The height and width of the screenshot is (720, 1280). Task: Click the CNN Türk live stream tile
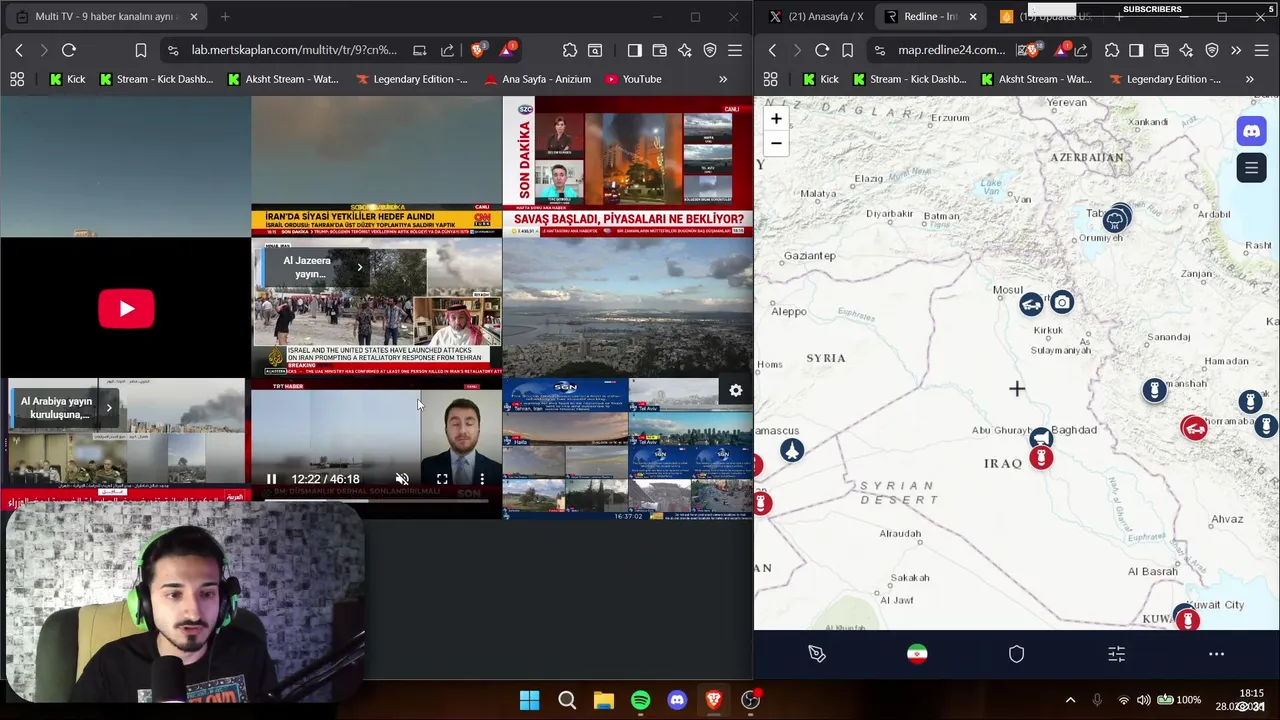[x=376, y=166]
